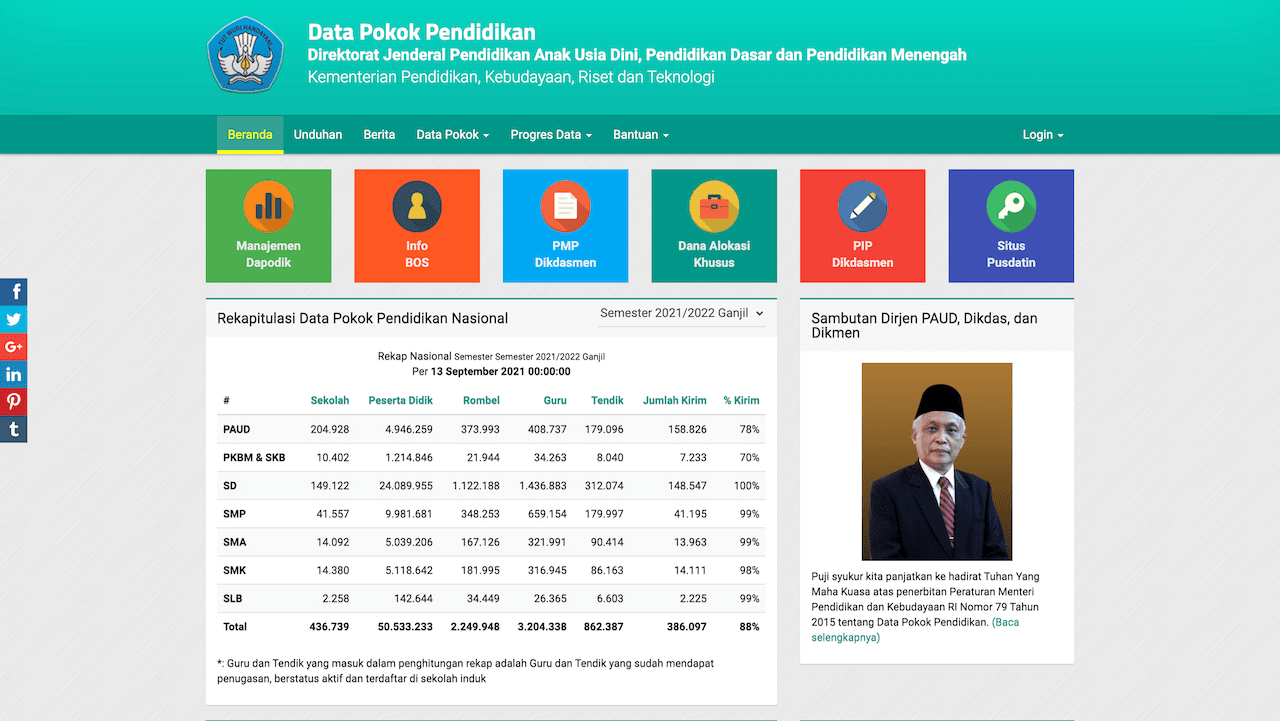The height and width of the screenshot is (721, 1280).
Task: Click Total Jumlah Kirim value 386.097
Action: coord(686,626)
